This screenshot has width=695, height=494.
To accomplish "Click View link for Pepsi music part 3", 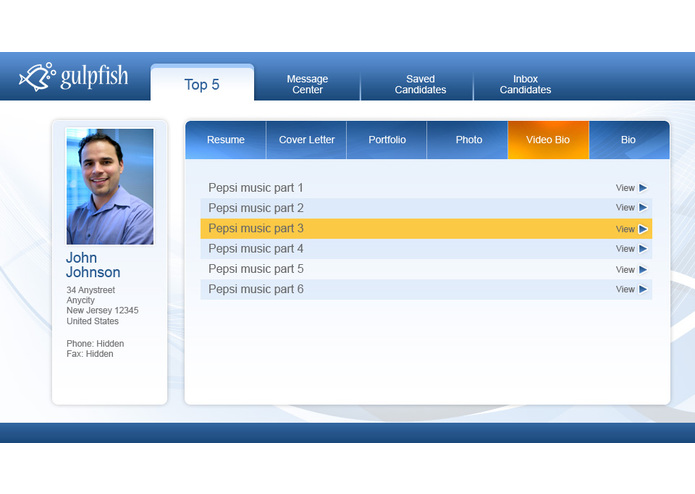I will (x=625, y=229).
